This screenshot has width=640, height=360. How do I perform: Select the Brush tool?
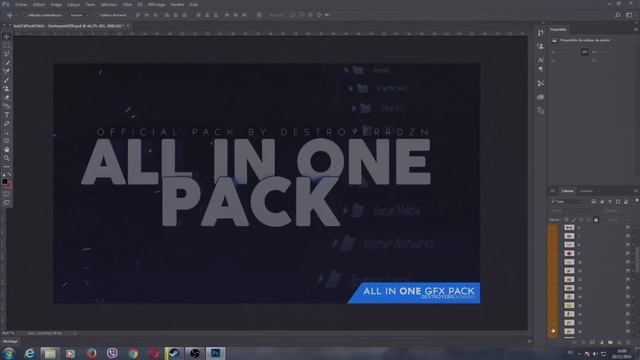7,80
